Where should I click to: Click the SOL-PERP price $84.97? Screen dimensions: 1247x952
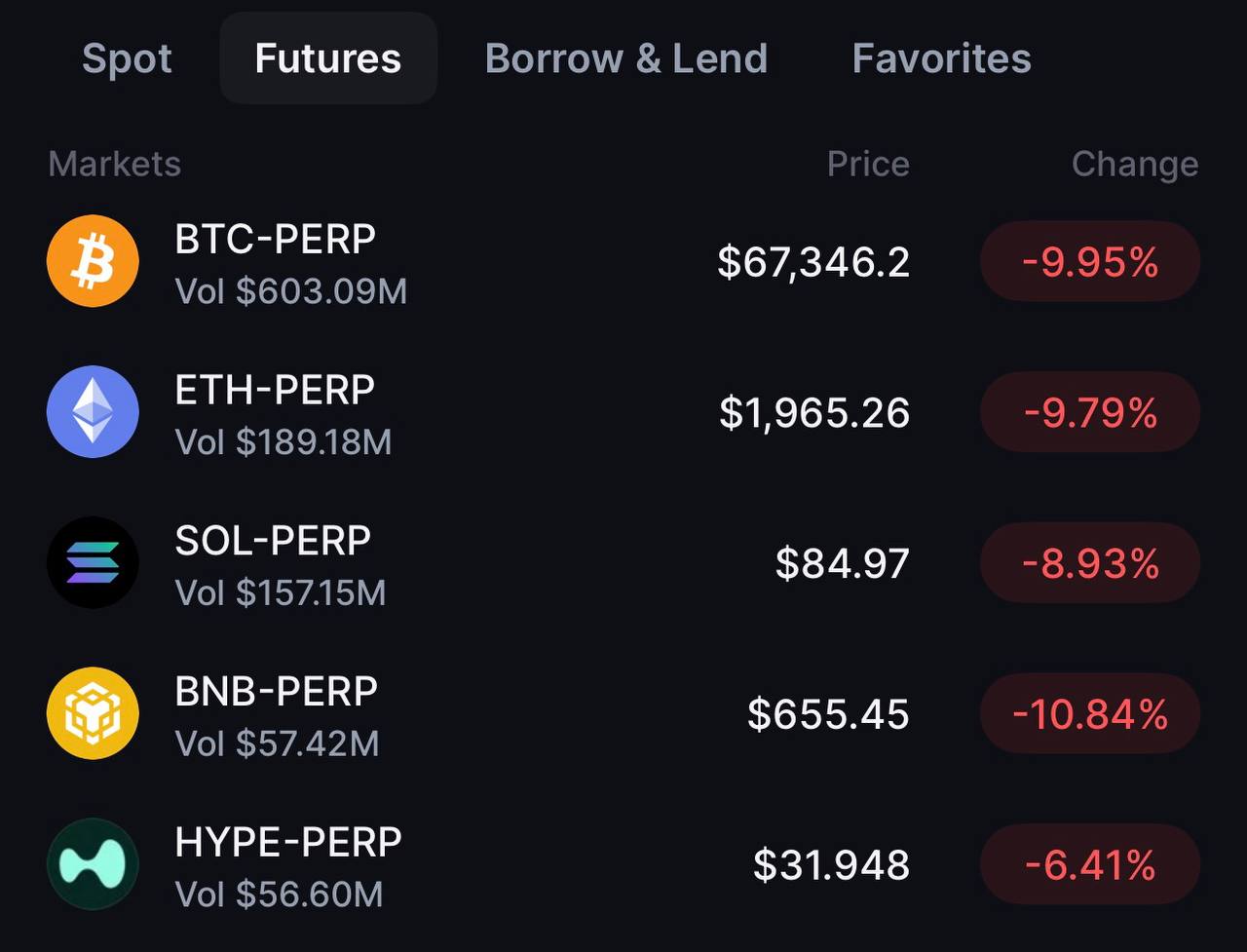coord(842,563)
